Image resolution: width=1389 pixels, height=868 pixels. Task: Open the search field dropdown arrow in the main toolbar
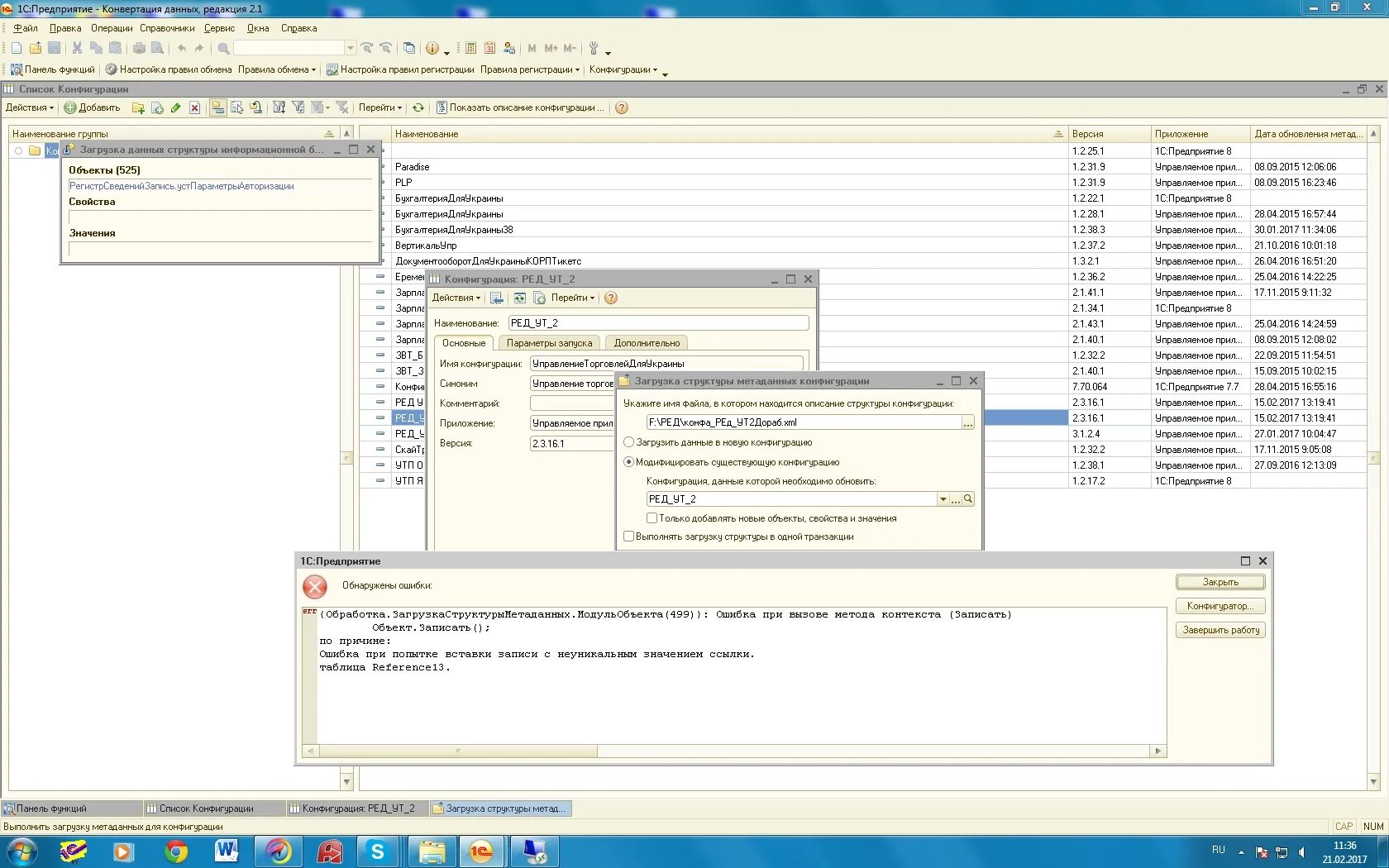351,48
